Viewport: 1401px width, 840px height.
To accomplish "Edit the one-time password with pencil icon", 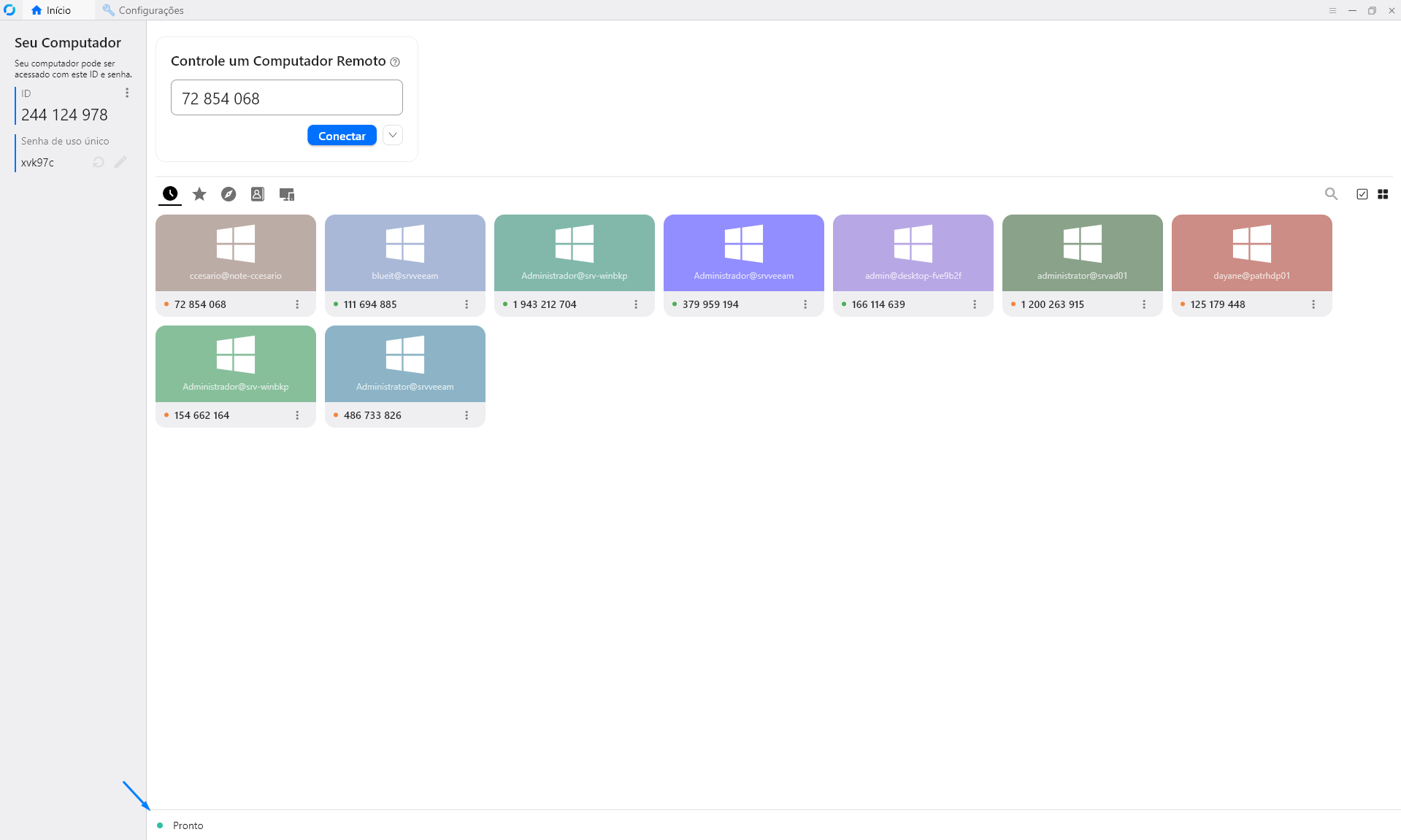I will (x=120, y=162).
